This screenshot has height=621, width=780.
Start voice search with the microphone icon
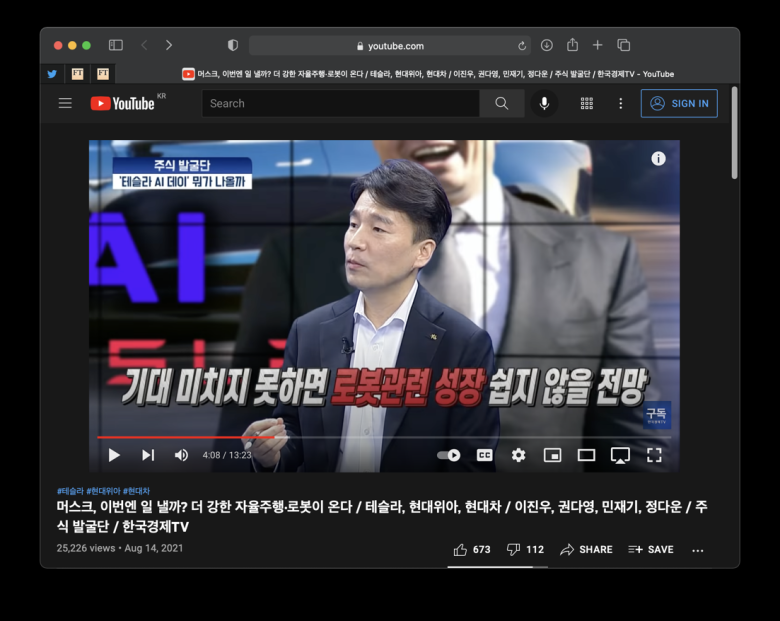pos(544,104)
